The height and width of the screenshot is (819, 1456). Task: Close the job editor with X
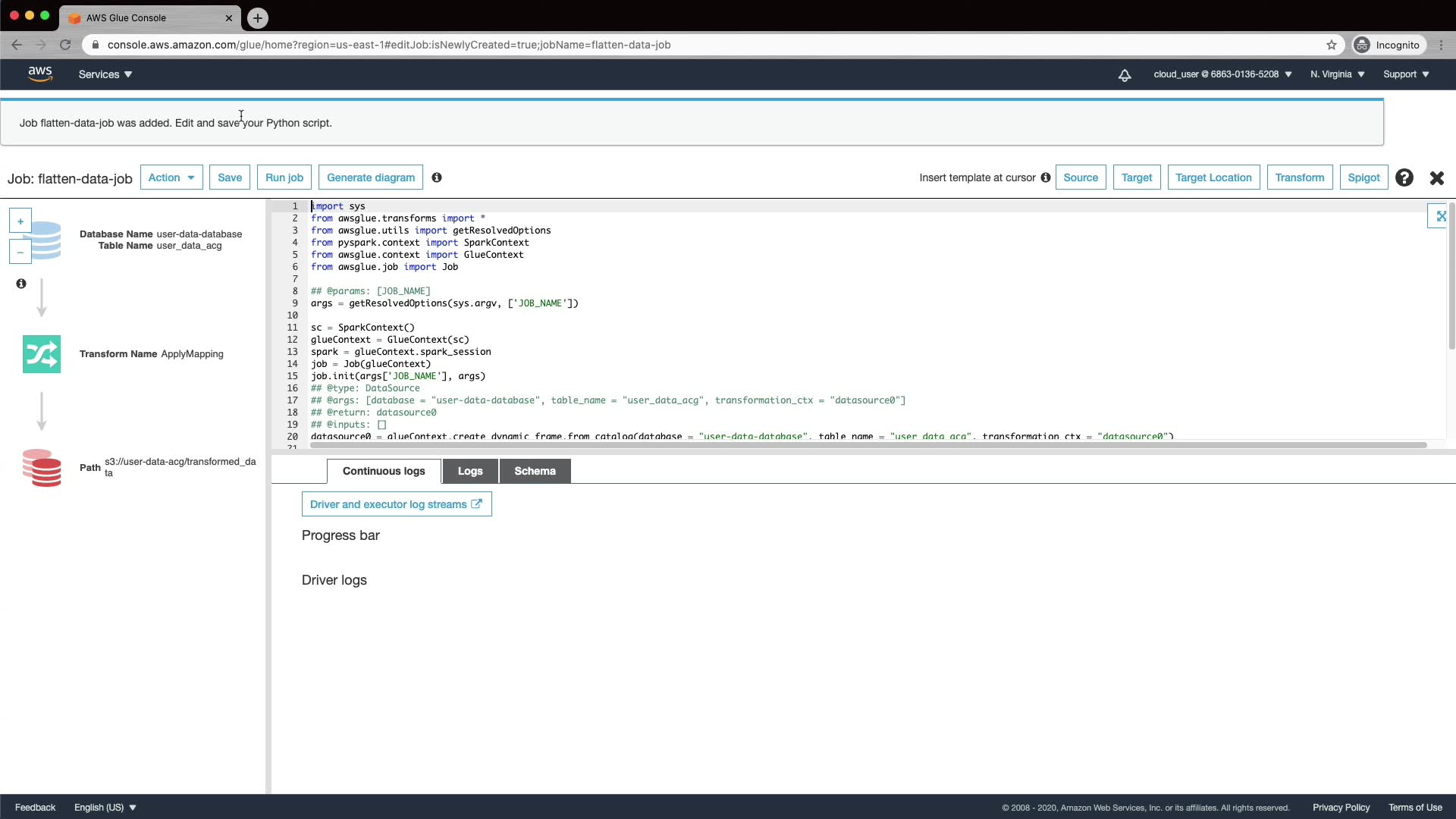point(1437,177)
